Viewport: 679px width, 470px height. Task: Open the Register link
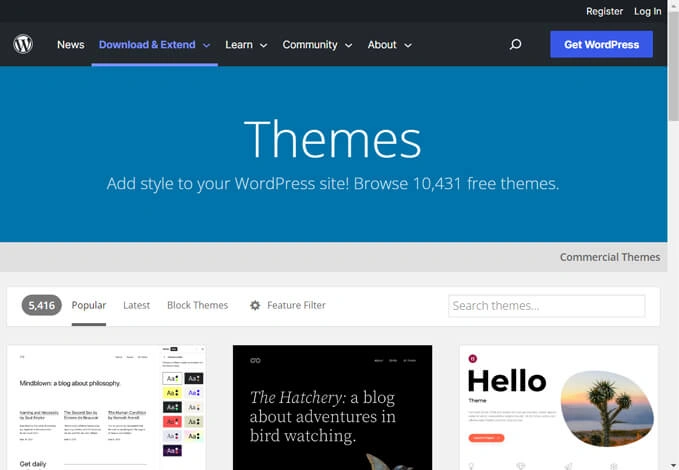coord(604,11)
